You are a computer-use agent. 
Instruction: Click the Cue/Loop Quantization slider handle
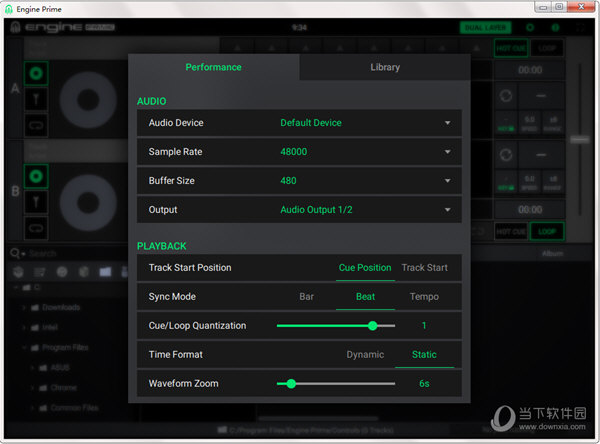coord(372,326)
